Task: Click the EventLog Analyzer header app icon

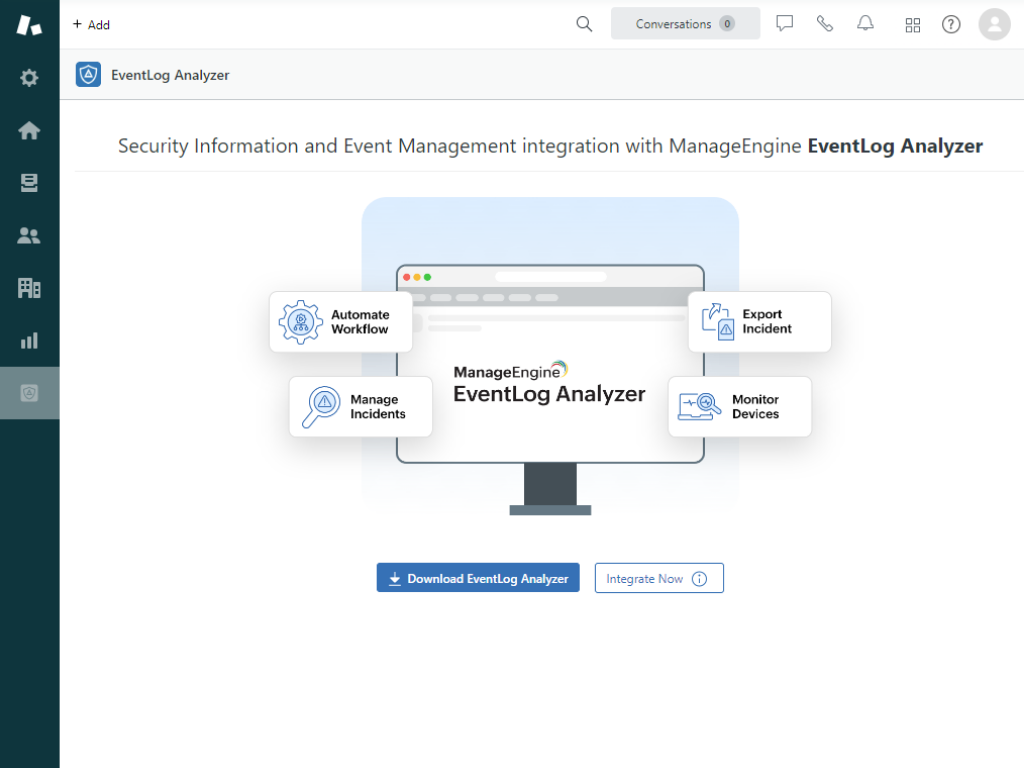Action: pos(89,75)
